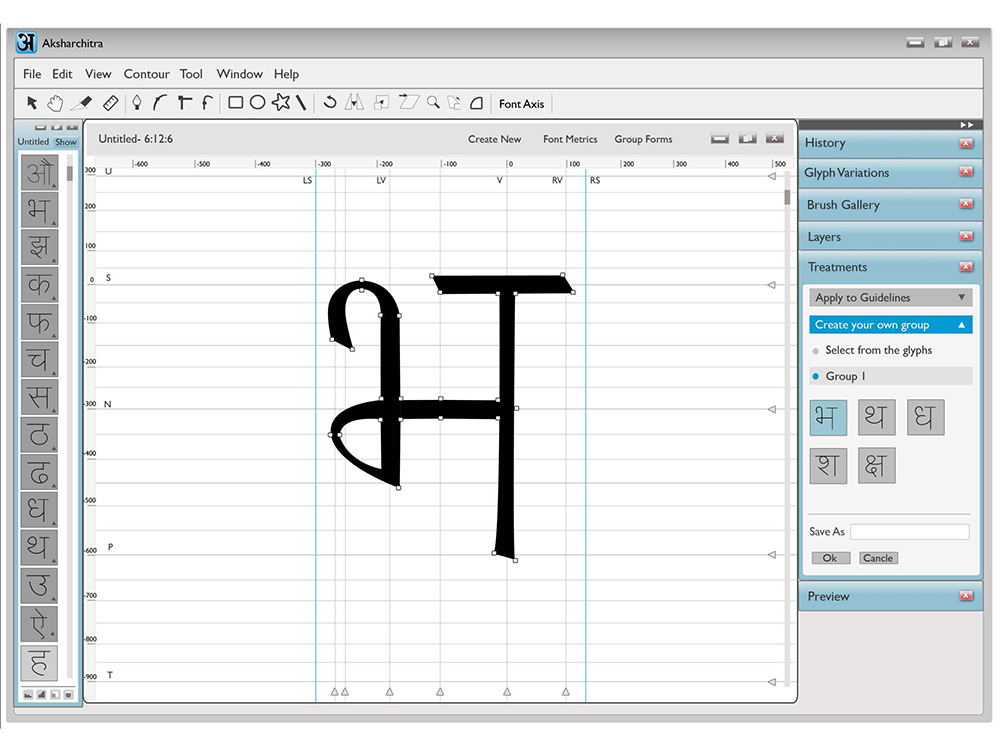This screenshot has height=750, width=1000.
Task: Click the magnifier zoom tool
Action: 433,102
